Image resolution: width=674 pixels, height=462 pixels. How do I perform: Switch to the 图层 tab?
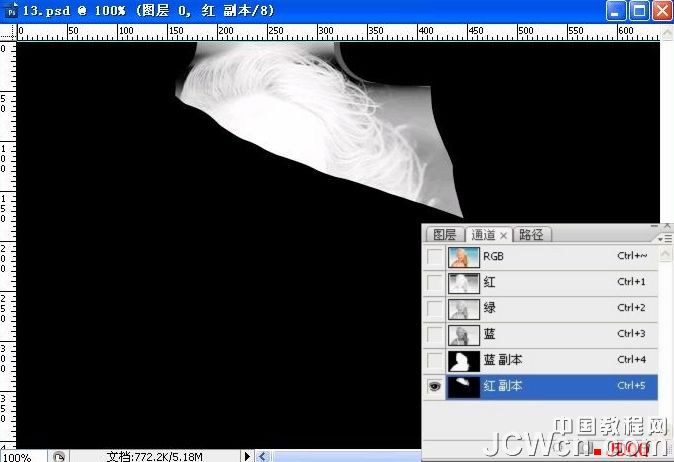(x=444, y=235)
